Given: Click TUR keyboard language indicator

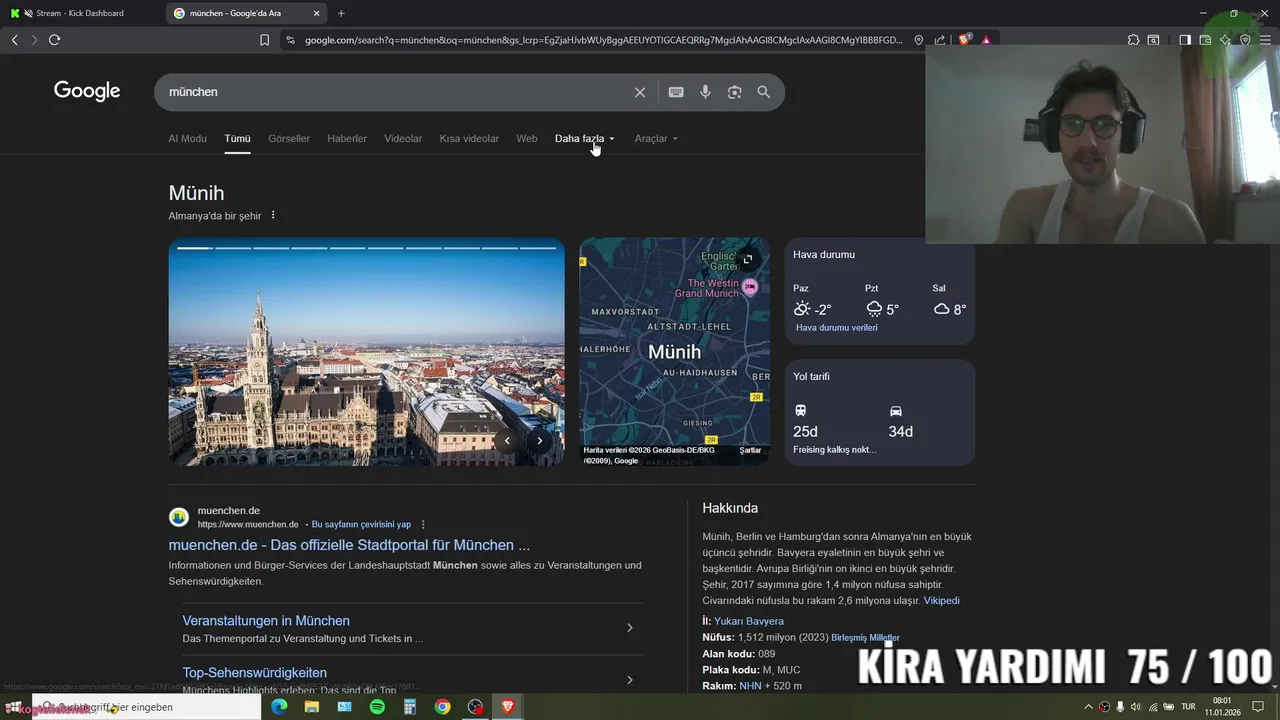Looking at the screenshot, I should click(1188, 707).
